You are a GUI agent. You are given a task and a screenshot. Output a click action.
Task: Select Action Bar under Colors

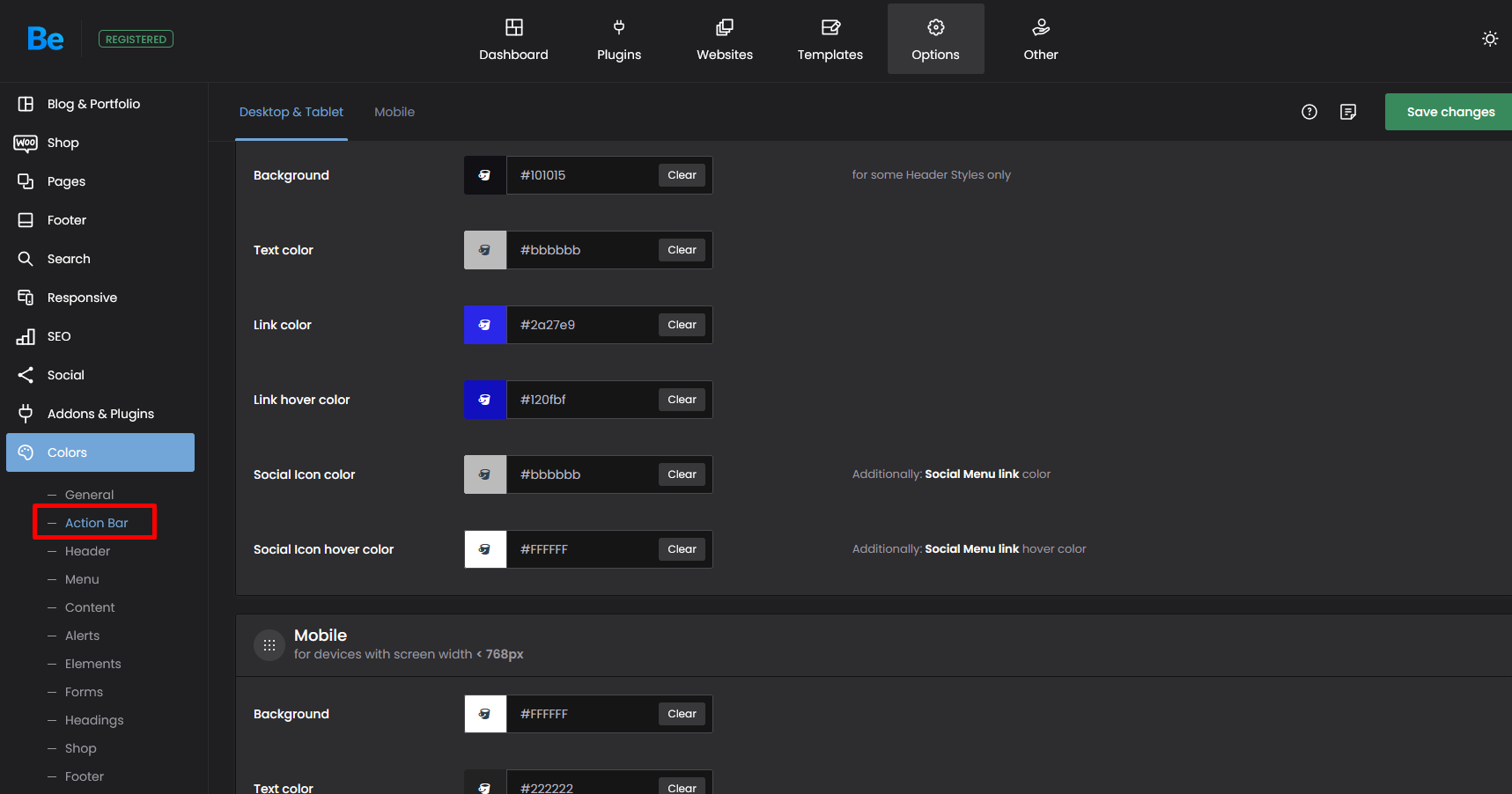(x=96, y=523)
